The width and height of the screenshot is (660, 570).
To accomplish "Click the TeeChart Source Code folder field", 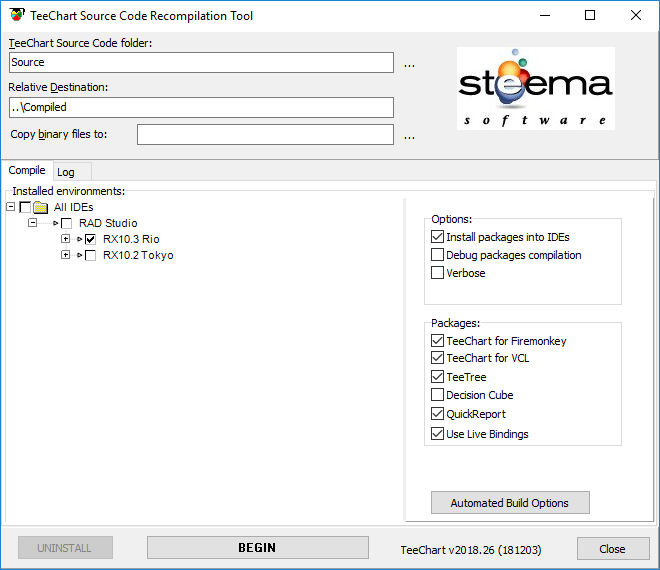I will [x=201, y=62].
